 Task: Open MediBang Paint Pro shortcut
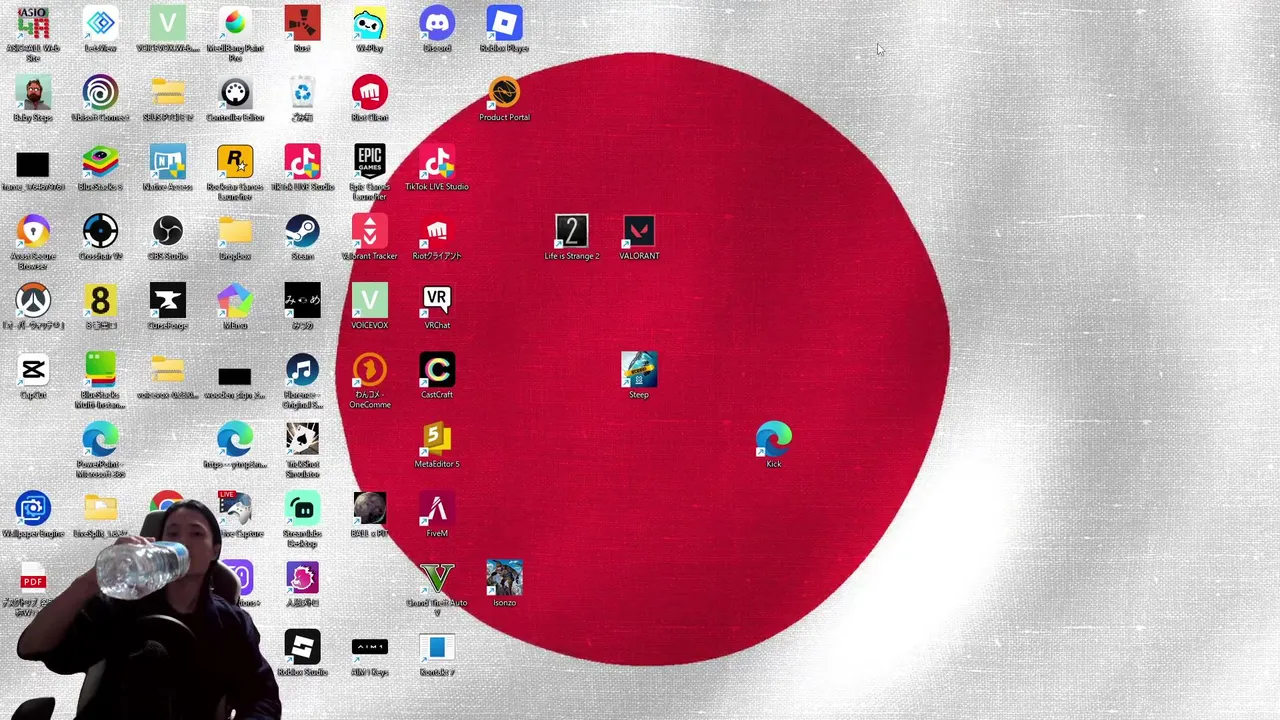[x=235, y=24]
